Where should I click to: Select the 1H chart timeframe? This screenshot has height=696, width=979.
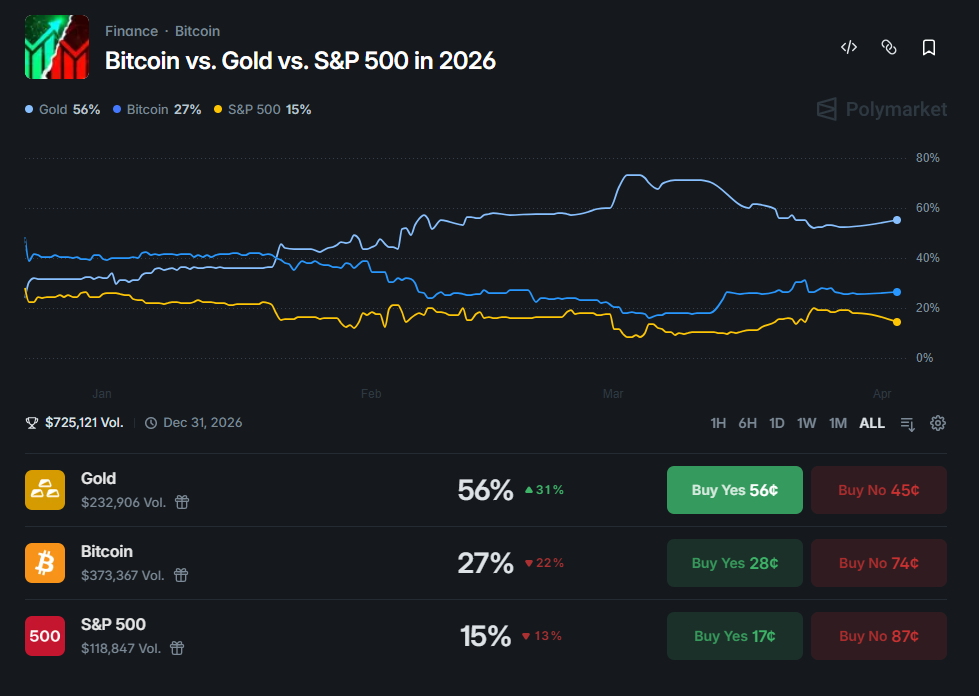click(718, 423)
